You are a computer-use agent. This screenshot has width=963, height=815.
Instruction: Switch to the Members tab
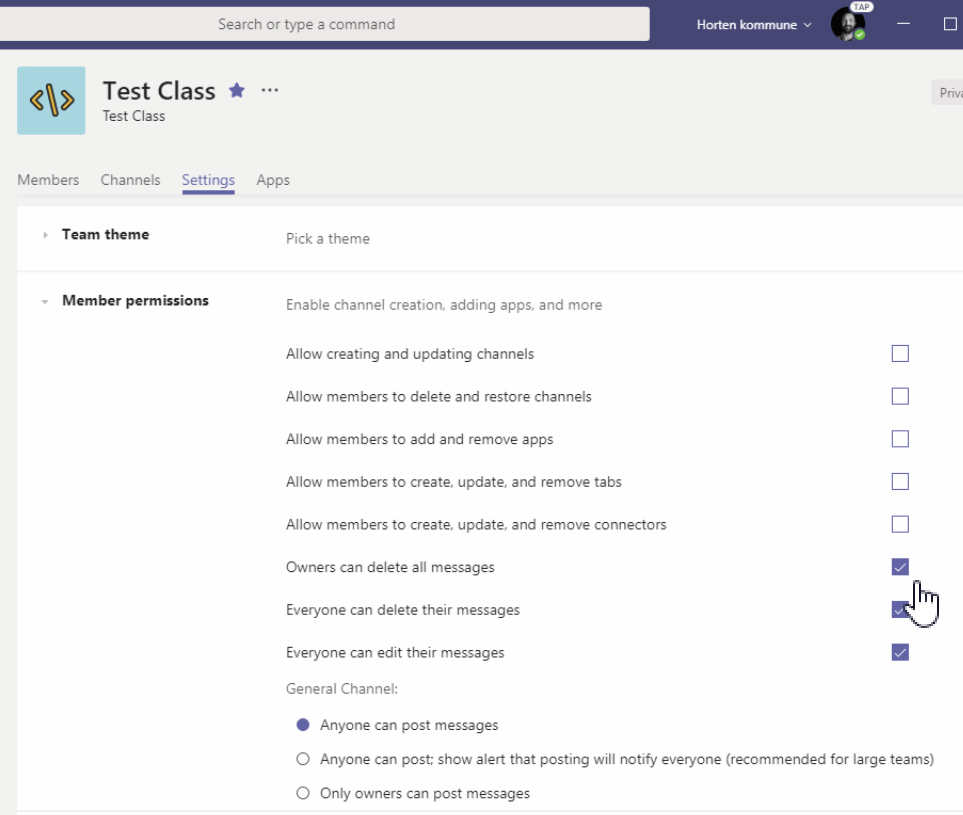[48, 180]
